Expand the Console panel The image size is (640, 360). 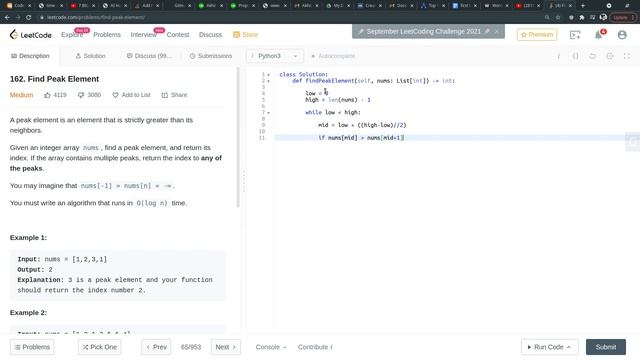point(271,347)
